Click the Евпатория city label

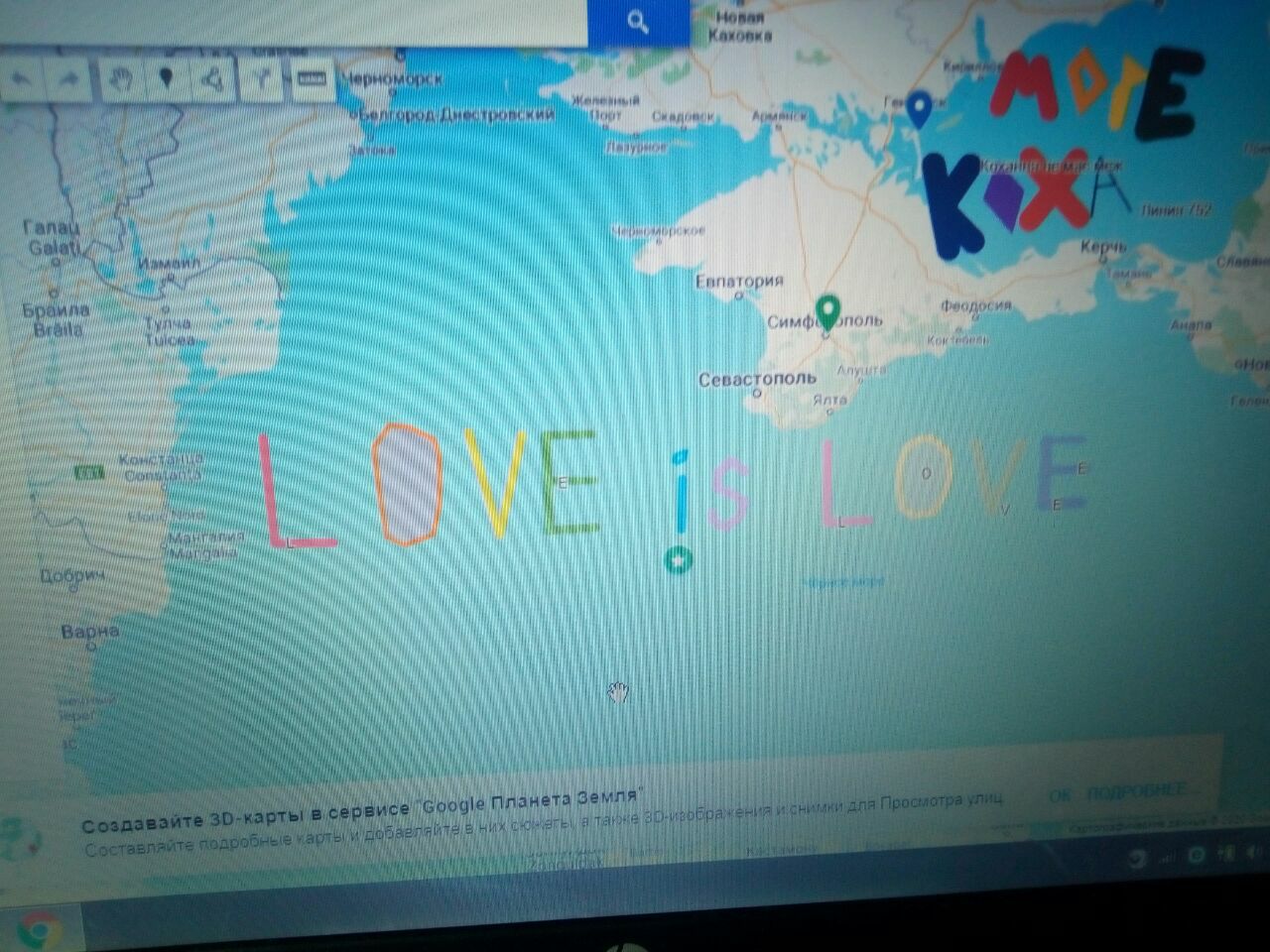739,282
